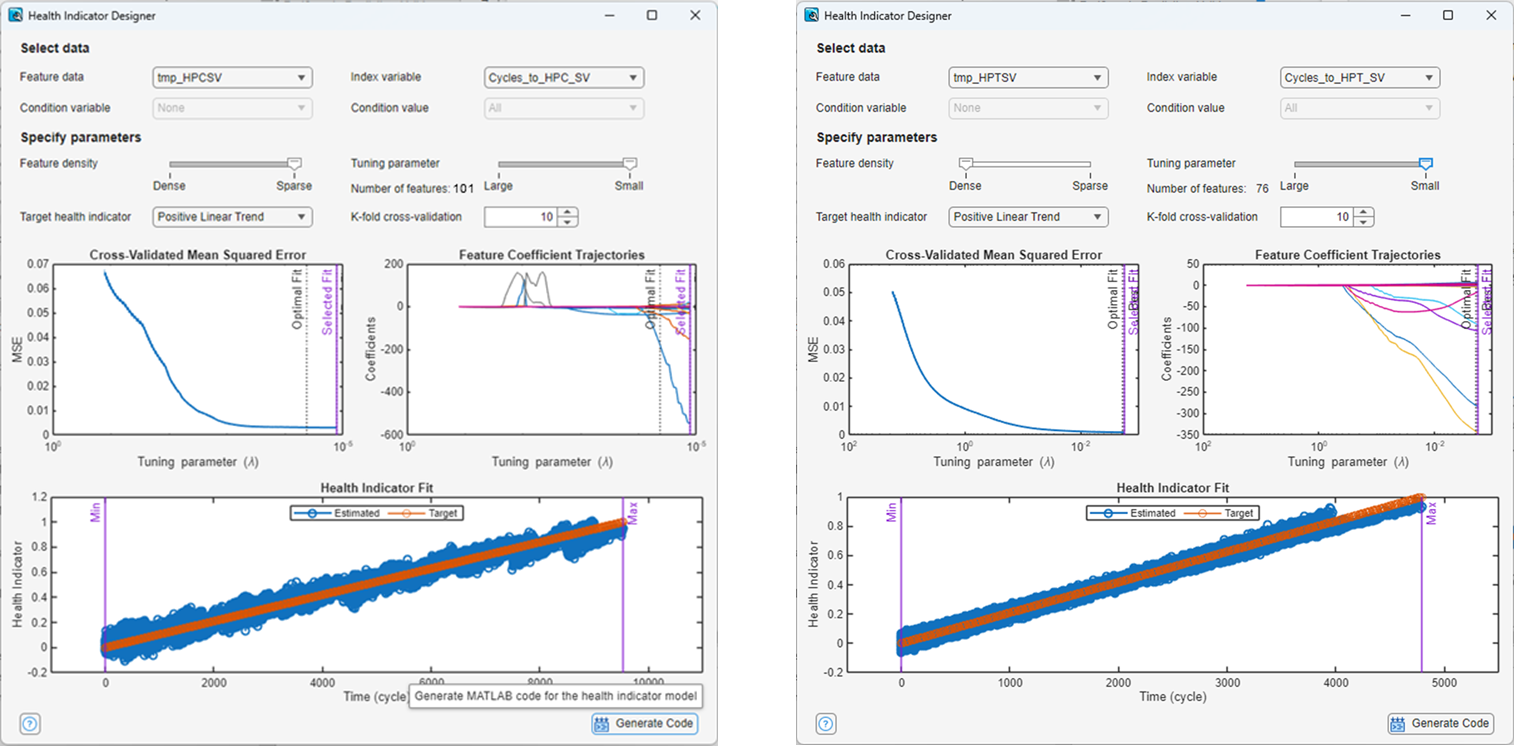Click Generate Code button in left window

644,724
